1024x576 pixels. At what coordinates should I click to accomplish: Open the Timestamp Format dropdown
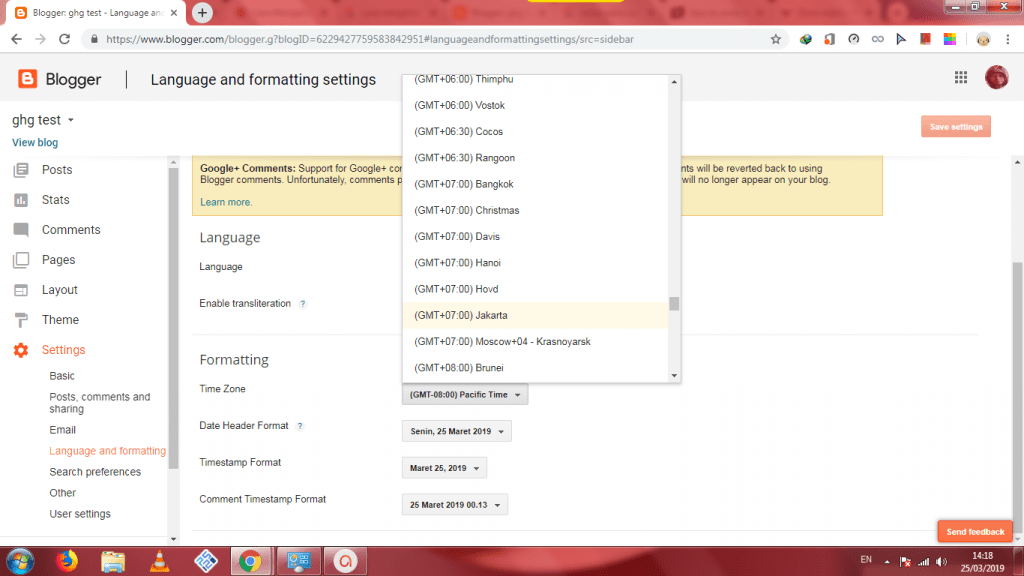point(444,468)
